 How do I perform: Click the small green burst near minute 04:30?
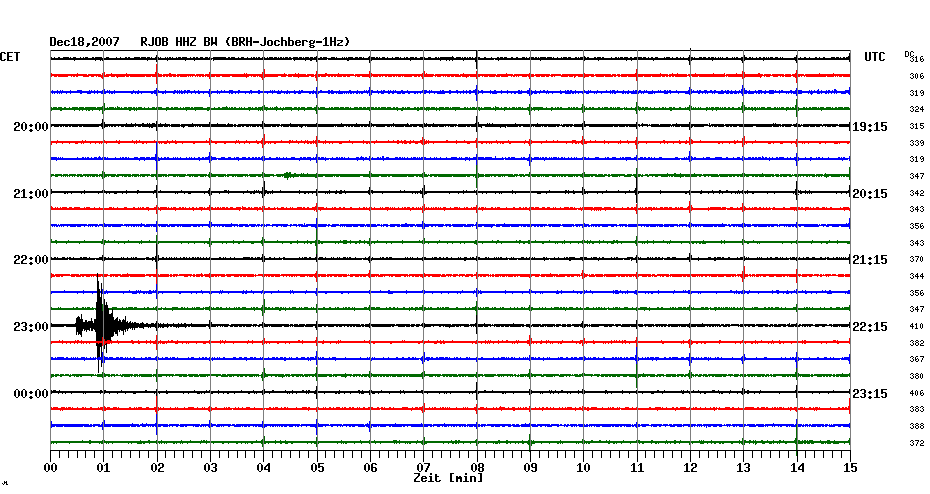pos(288,175)
